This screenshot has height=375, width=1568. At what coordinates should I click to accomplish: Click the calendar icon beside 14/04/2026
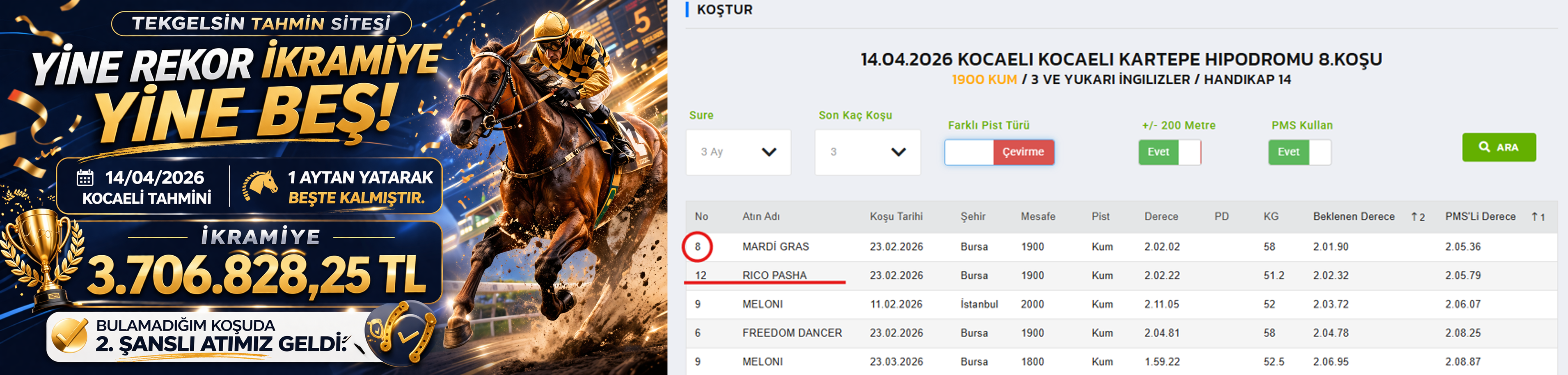click(x=85, y=177)
